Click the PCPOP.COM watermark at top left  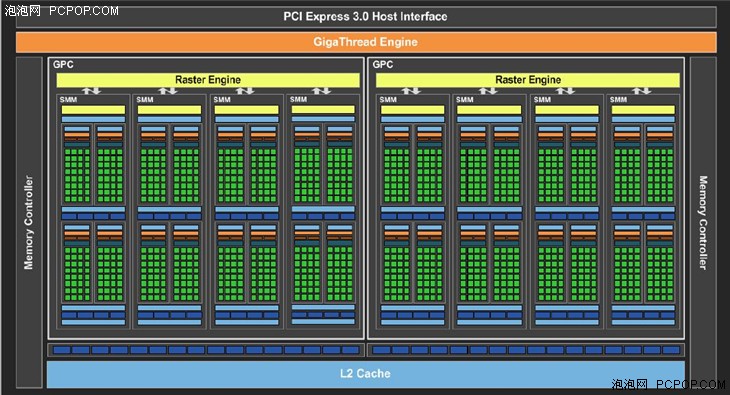tap(84, 11)
